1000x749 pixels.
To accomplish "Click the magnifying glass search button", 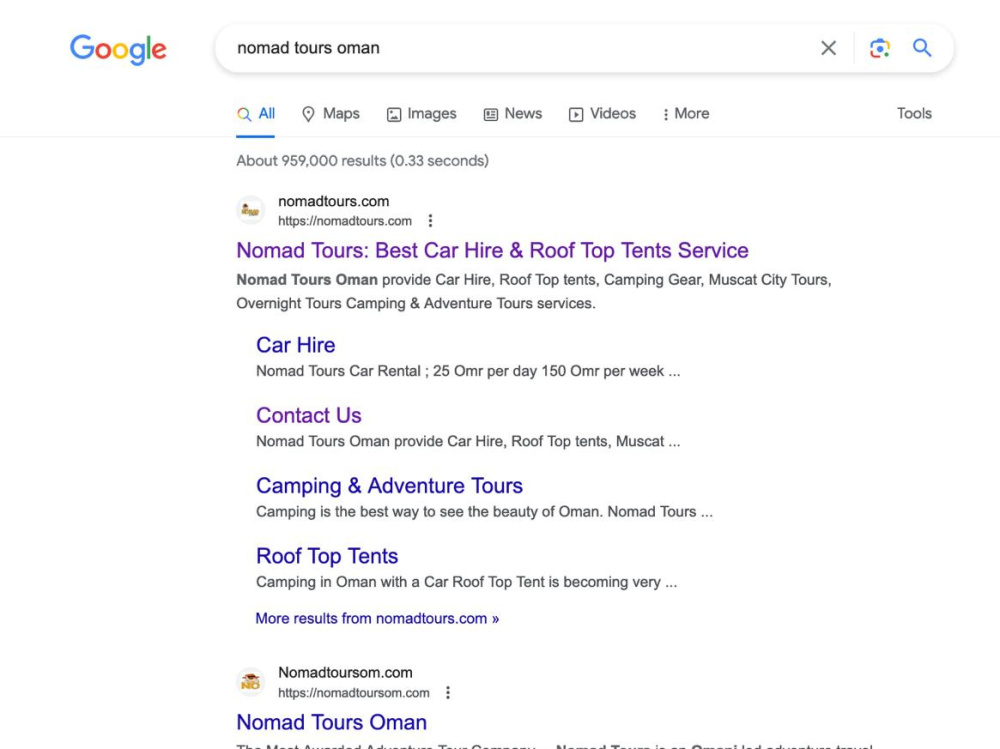I will [x=922, y=48].
